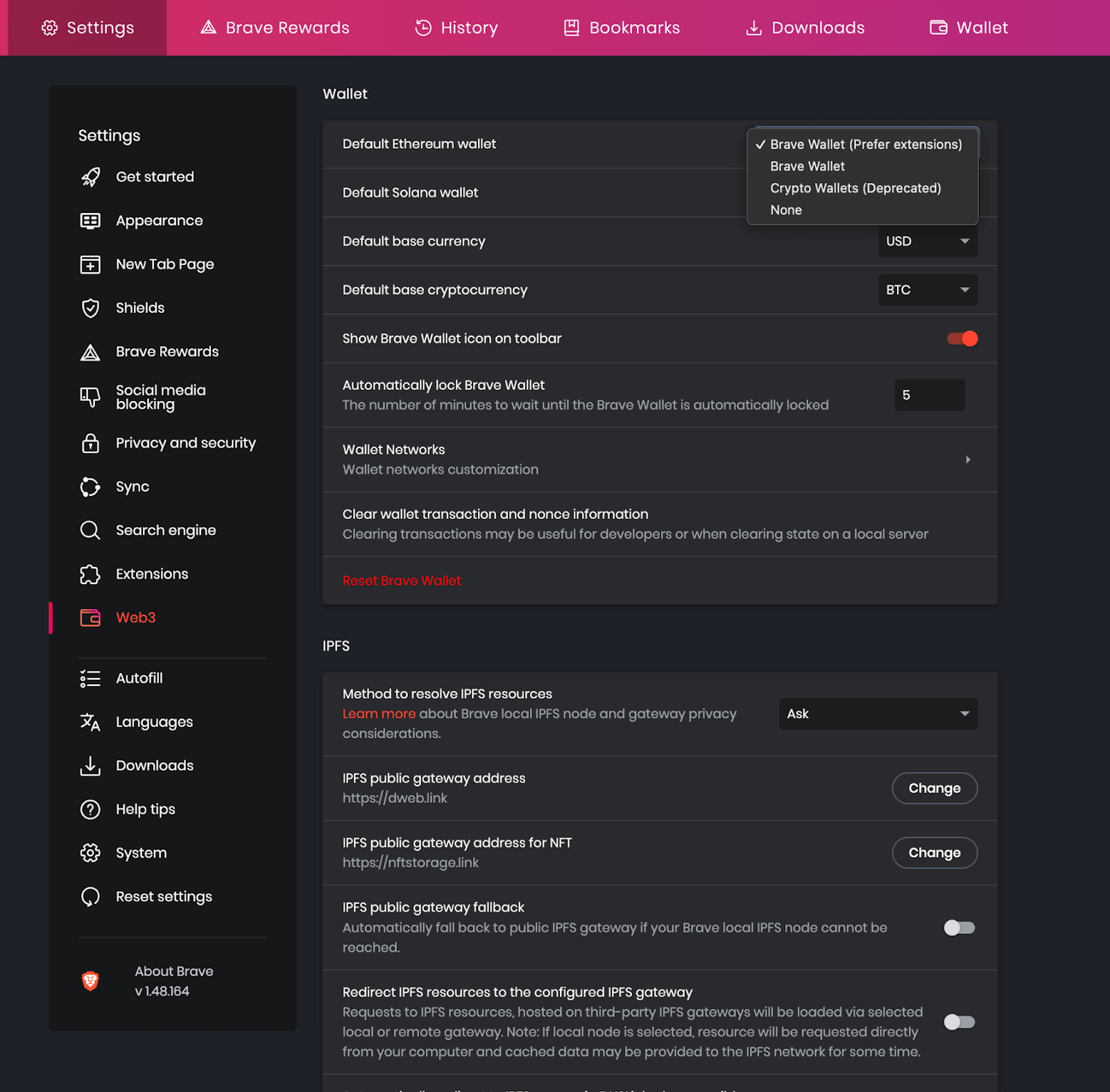Image resolution: width=1110 pixels, height=1092 pixels.
Task: Open the History menu item
Action: coord(456,28)
